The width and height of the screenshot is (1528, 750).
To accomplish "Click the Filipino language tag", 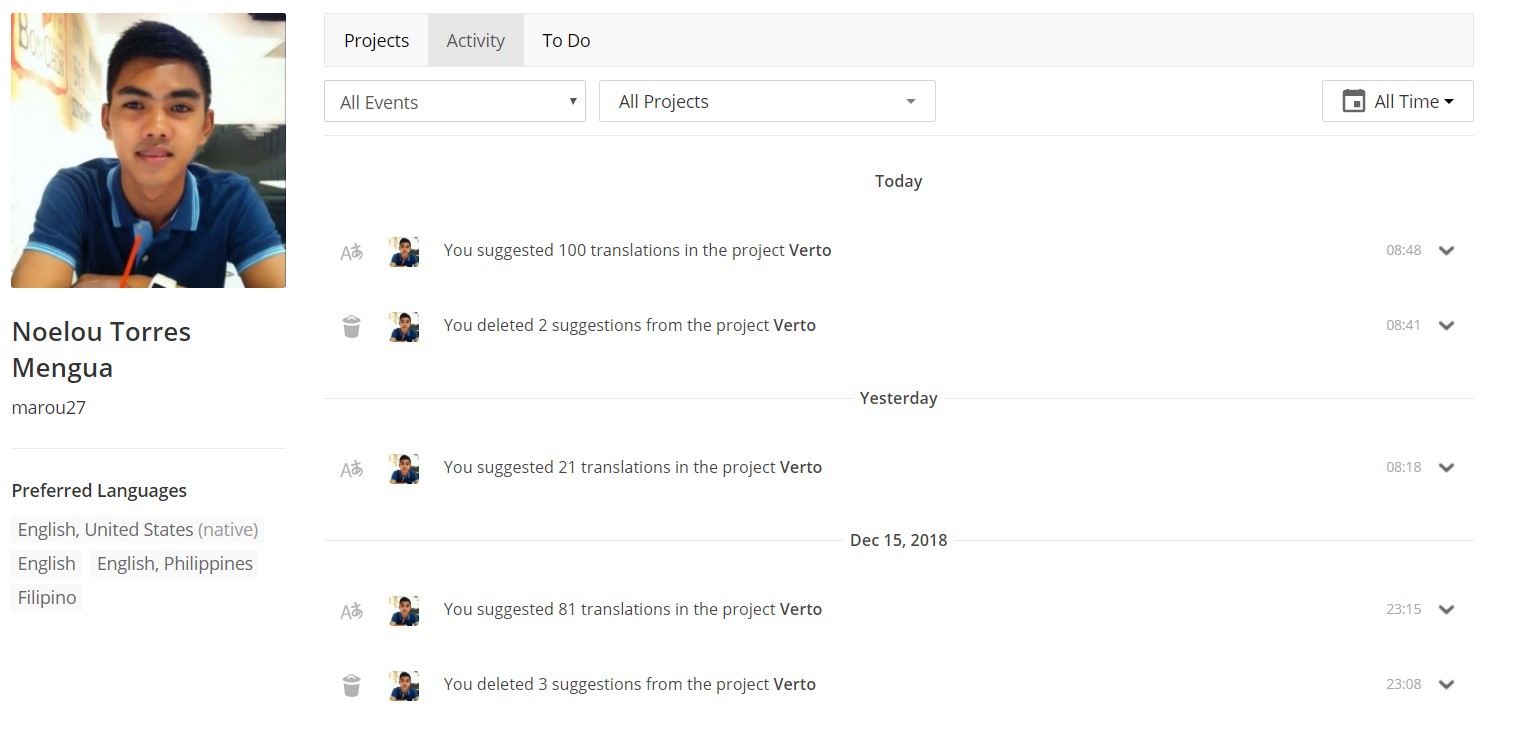I will click(47, 597).
